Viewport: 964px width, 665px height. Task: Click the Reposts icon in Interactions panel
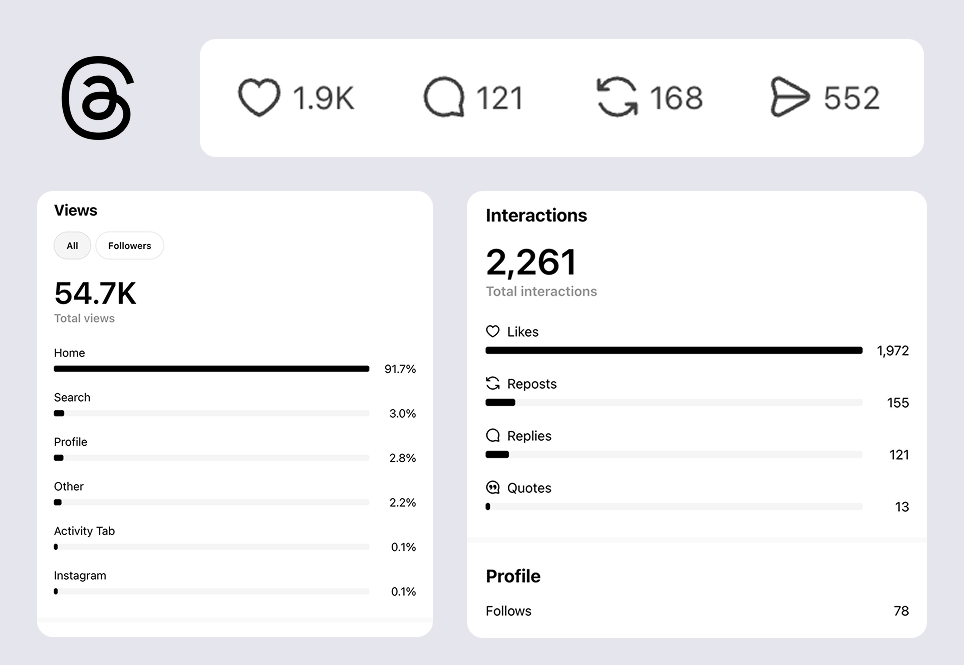point(492,383)
